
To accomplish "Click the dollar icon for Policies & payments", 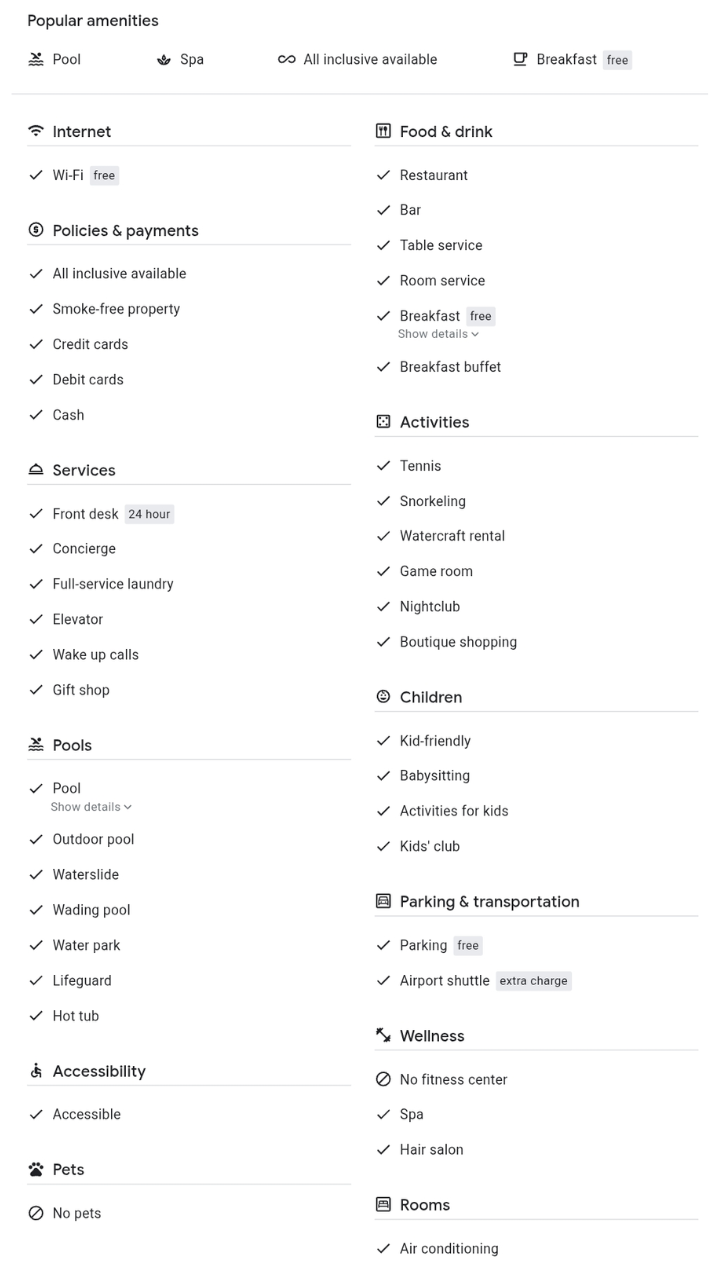I will pyautogui.click(x=36, y=230).
